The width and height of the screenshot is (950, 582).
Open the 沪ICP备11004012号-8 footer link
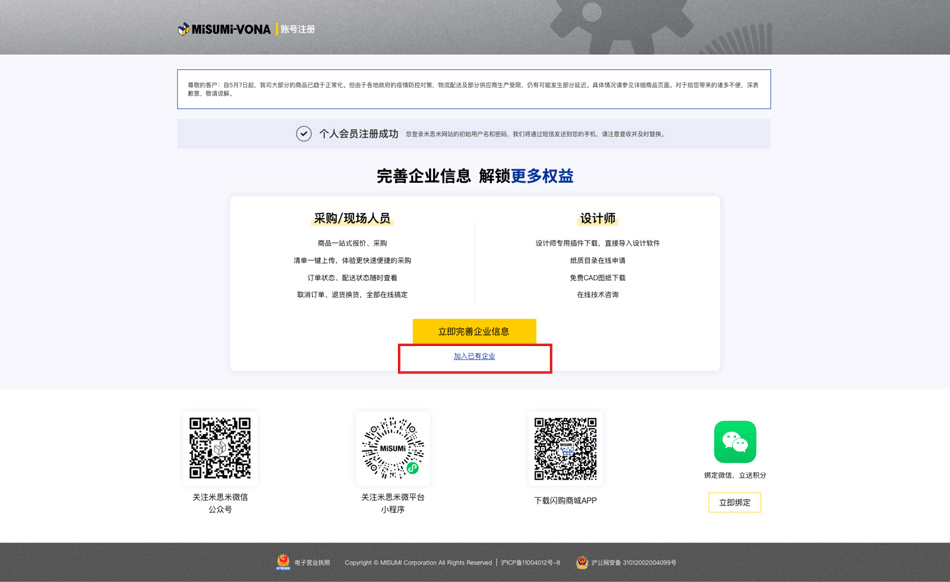point(531,563)
